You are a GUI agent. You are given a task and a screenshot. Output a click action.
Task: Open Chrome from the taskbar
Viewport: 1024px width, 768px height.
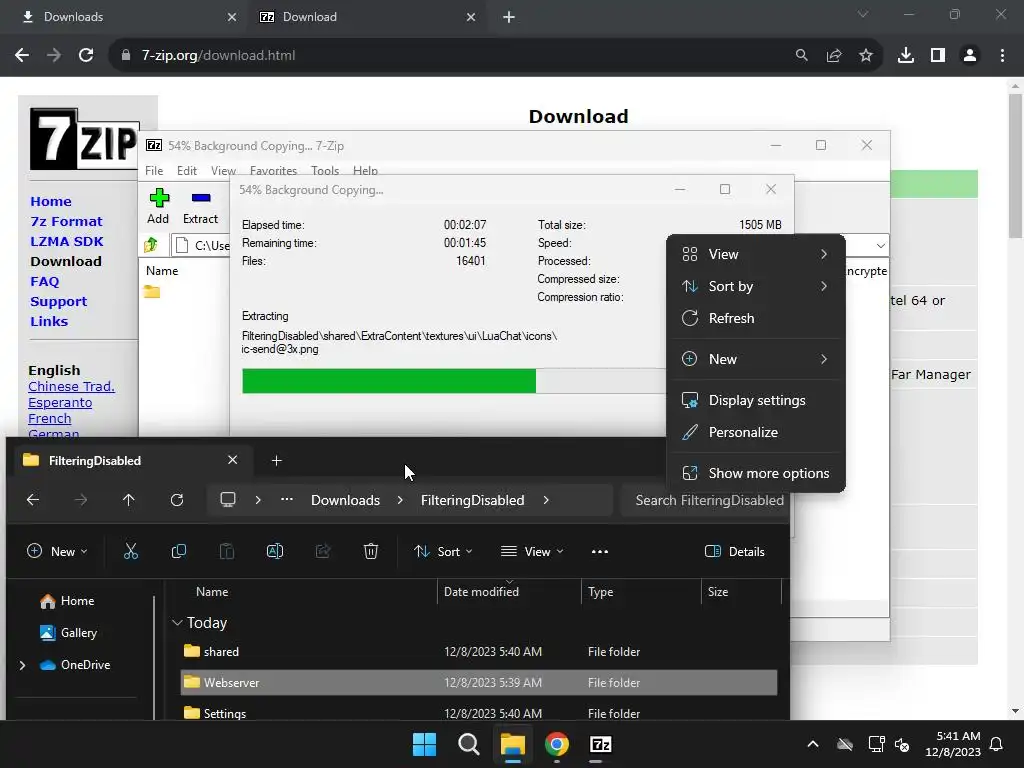(x=556, y=744)
